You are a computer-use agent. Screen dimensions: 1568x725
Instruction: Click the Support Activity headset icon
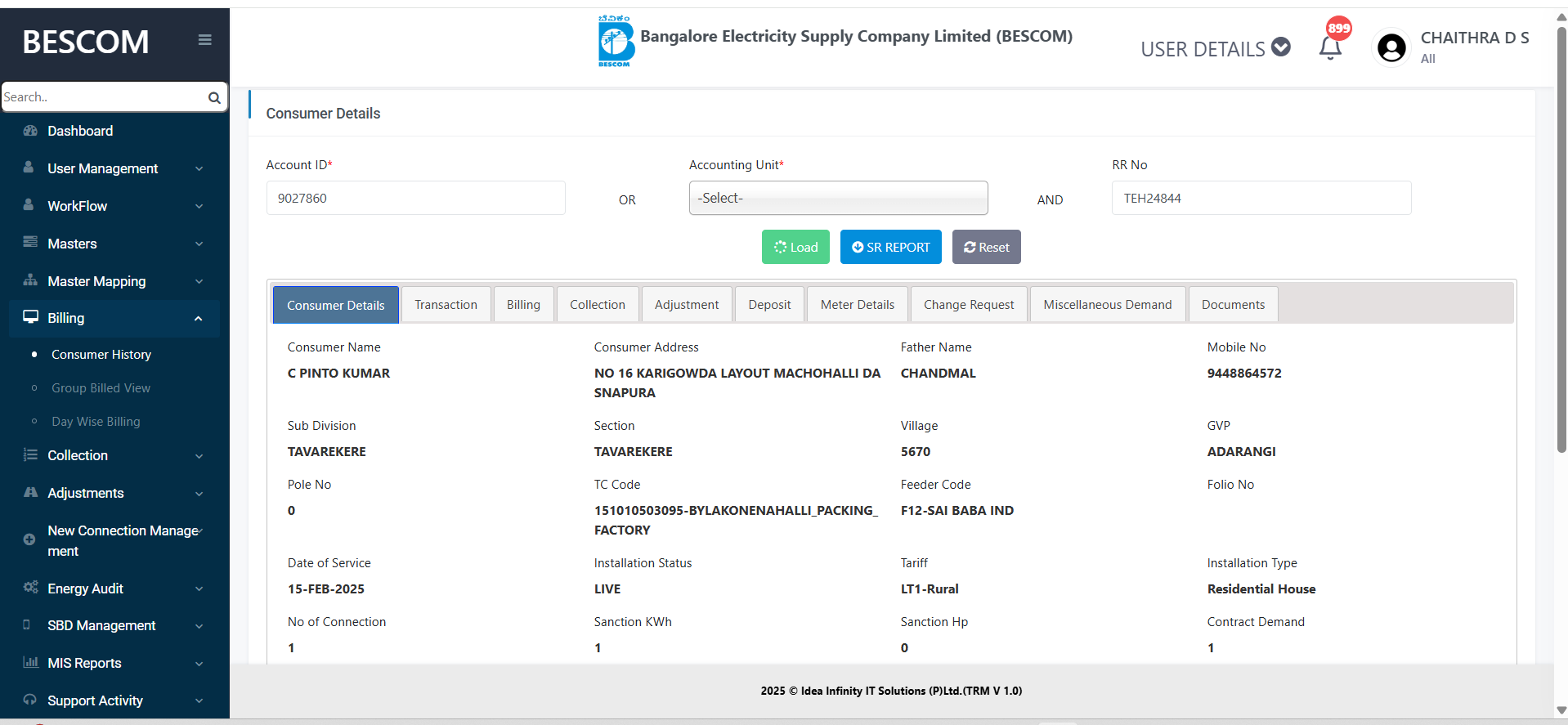point(30,700)
